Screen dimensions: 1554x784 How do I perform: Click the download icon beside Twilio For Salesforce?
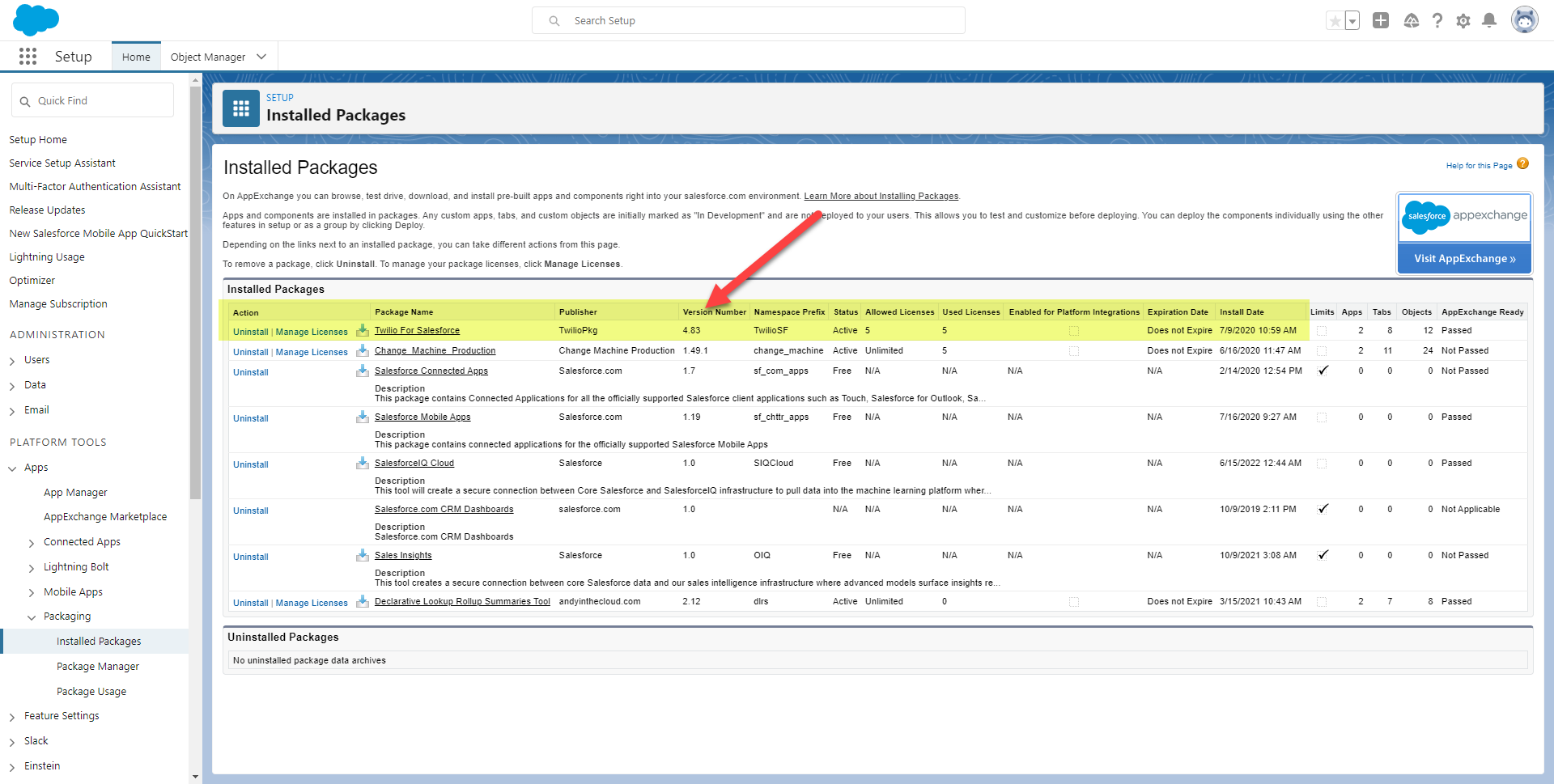363,330
